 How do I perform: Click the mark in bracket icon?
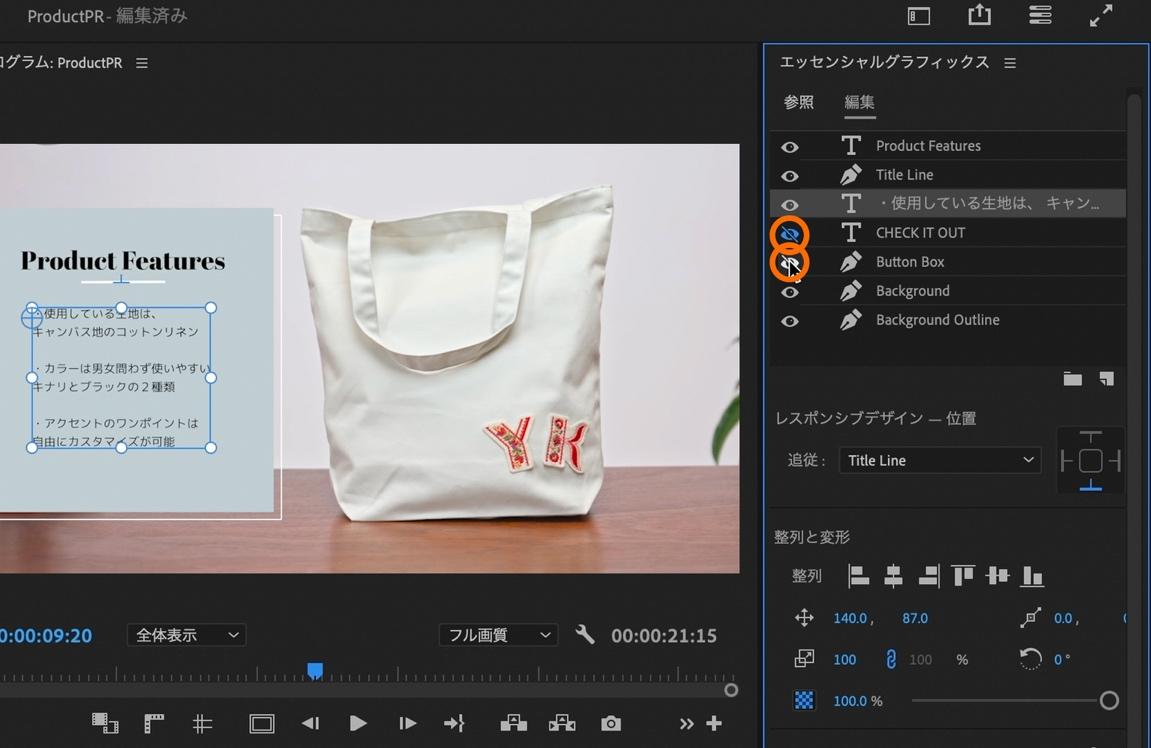point(153,724)
